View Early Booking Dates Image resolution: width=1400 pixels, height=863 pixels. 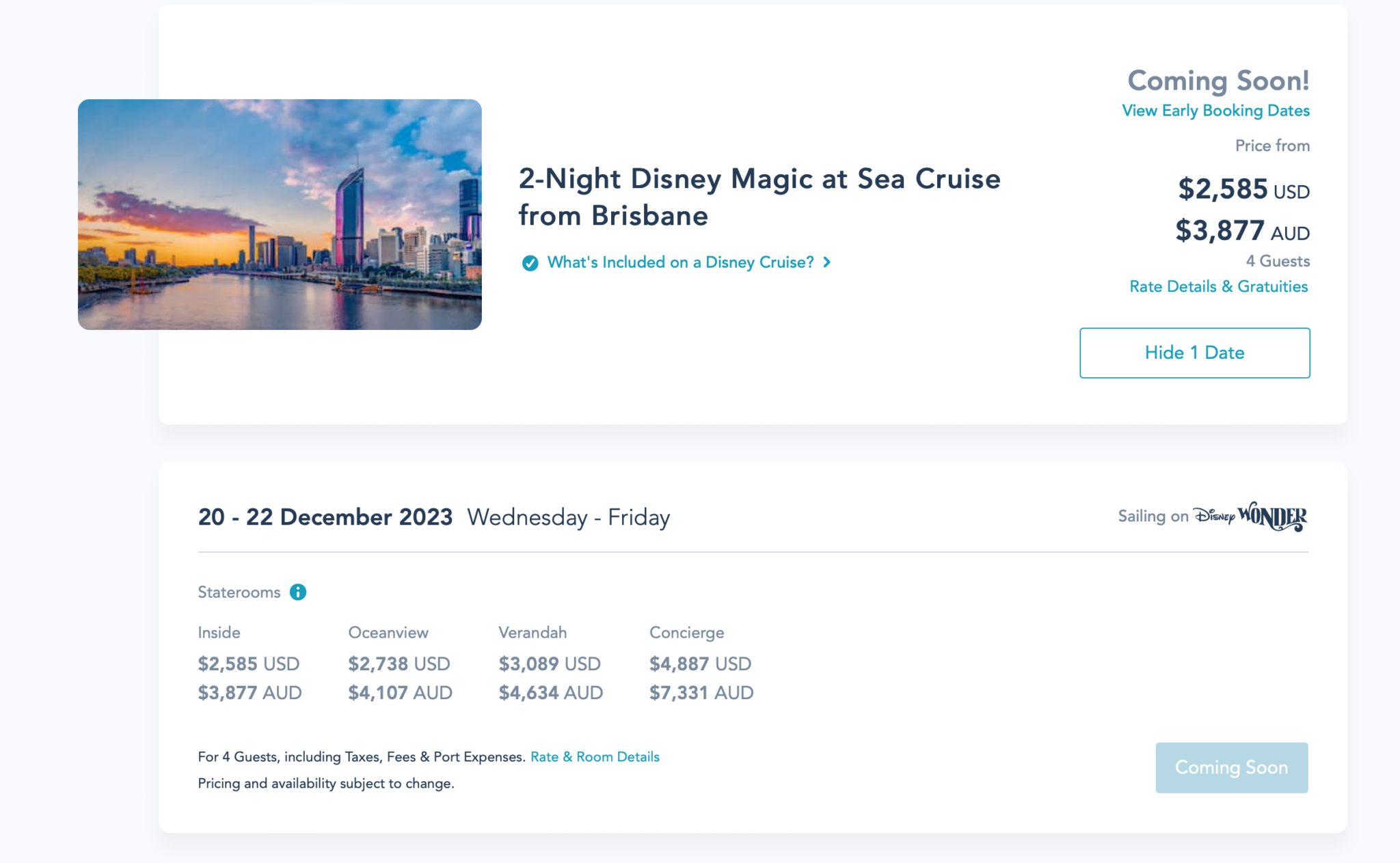point(1215,111)
